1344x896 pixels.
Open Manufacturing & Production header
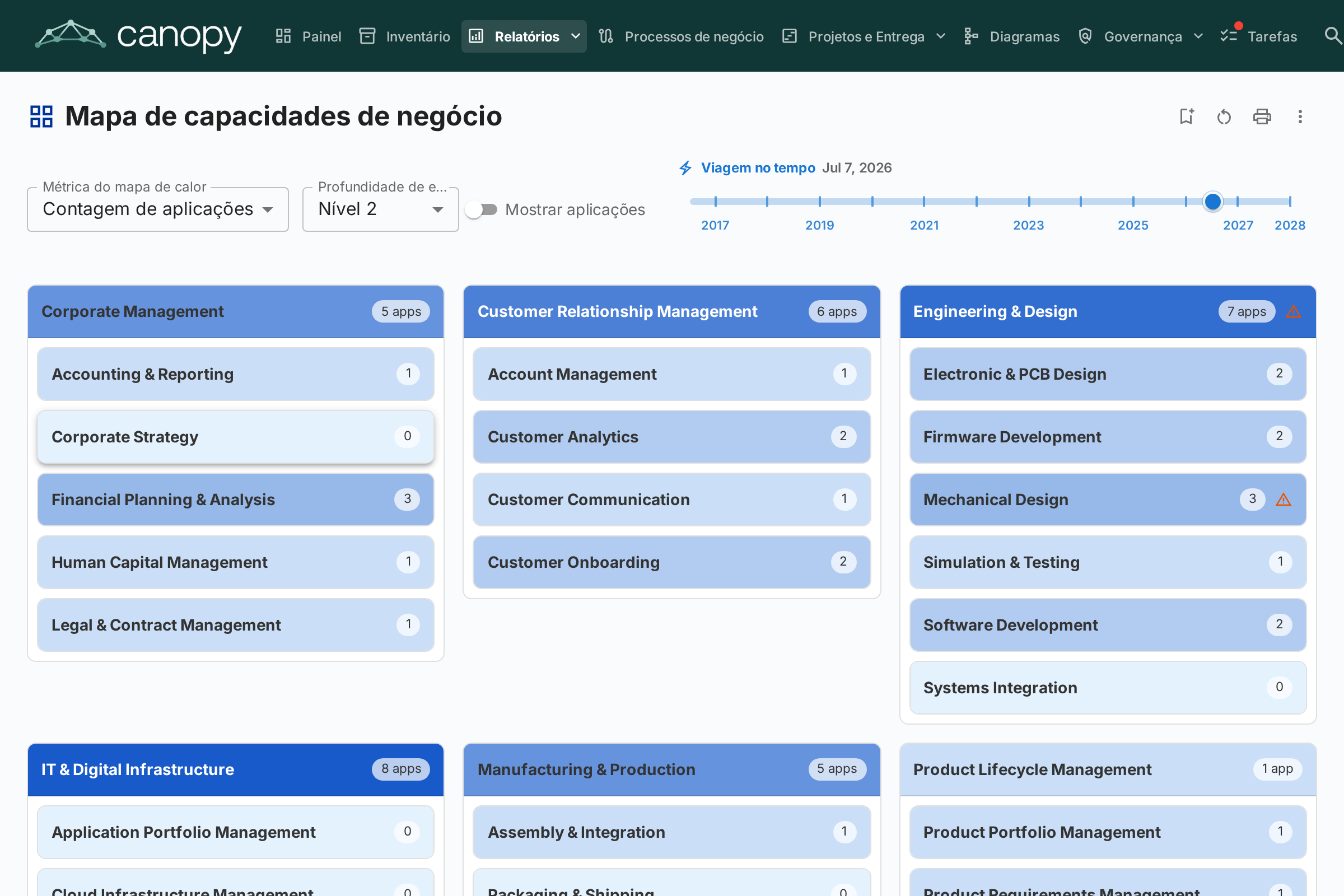click(x=671, y=769)
